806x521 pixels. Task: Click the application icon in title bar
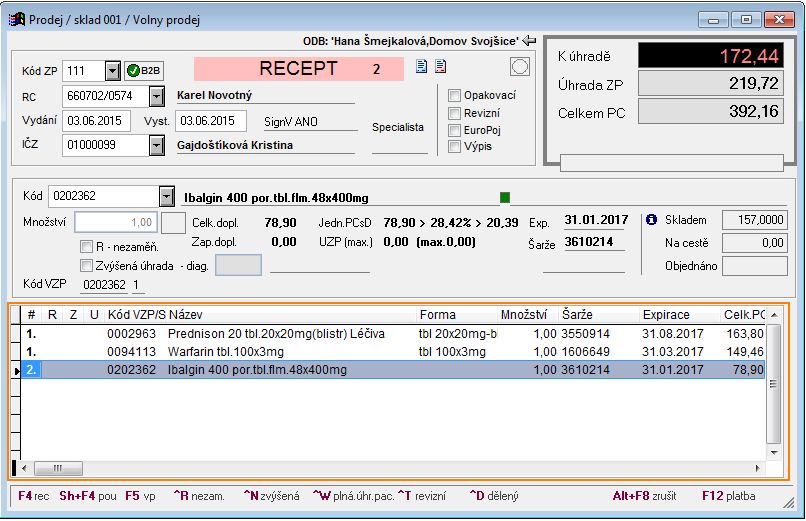pos(17,19)
